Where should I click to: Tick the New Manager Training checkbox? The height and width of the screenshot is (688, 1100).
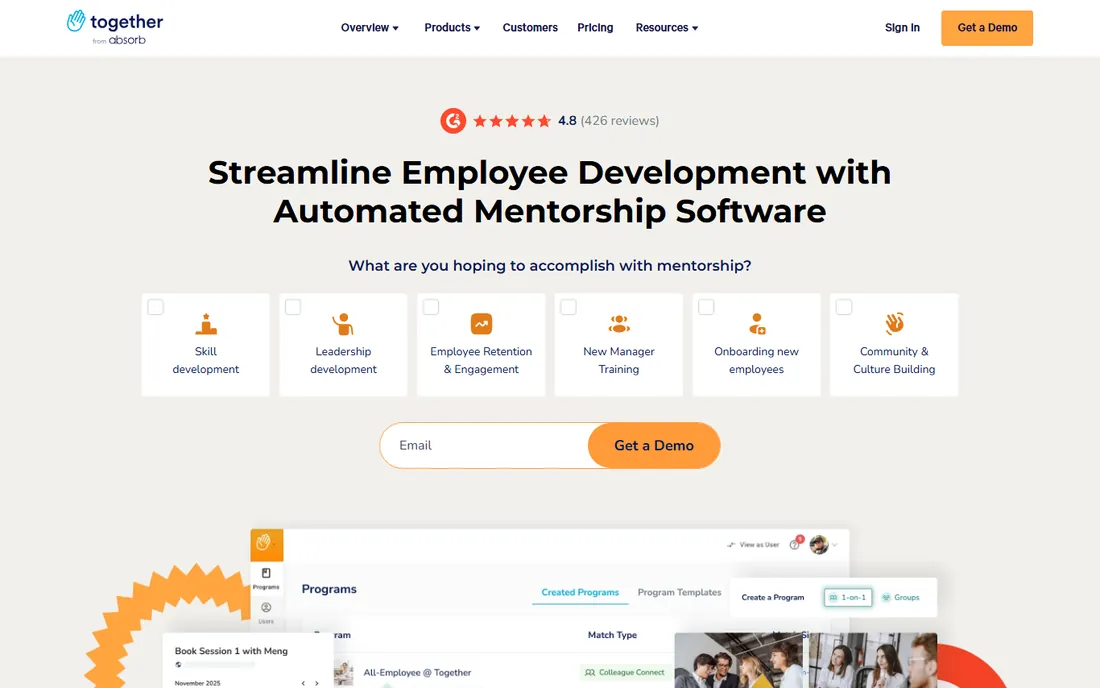568,307
